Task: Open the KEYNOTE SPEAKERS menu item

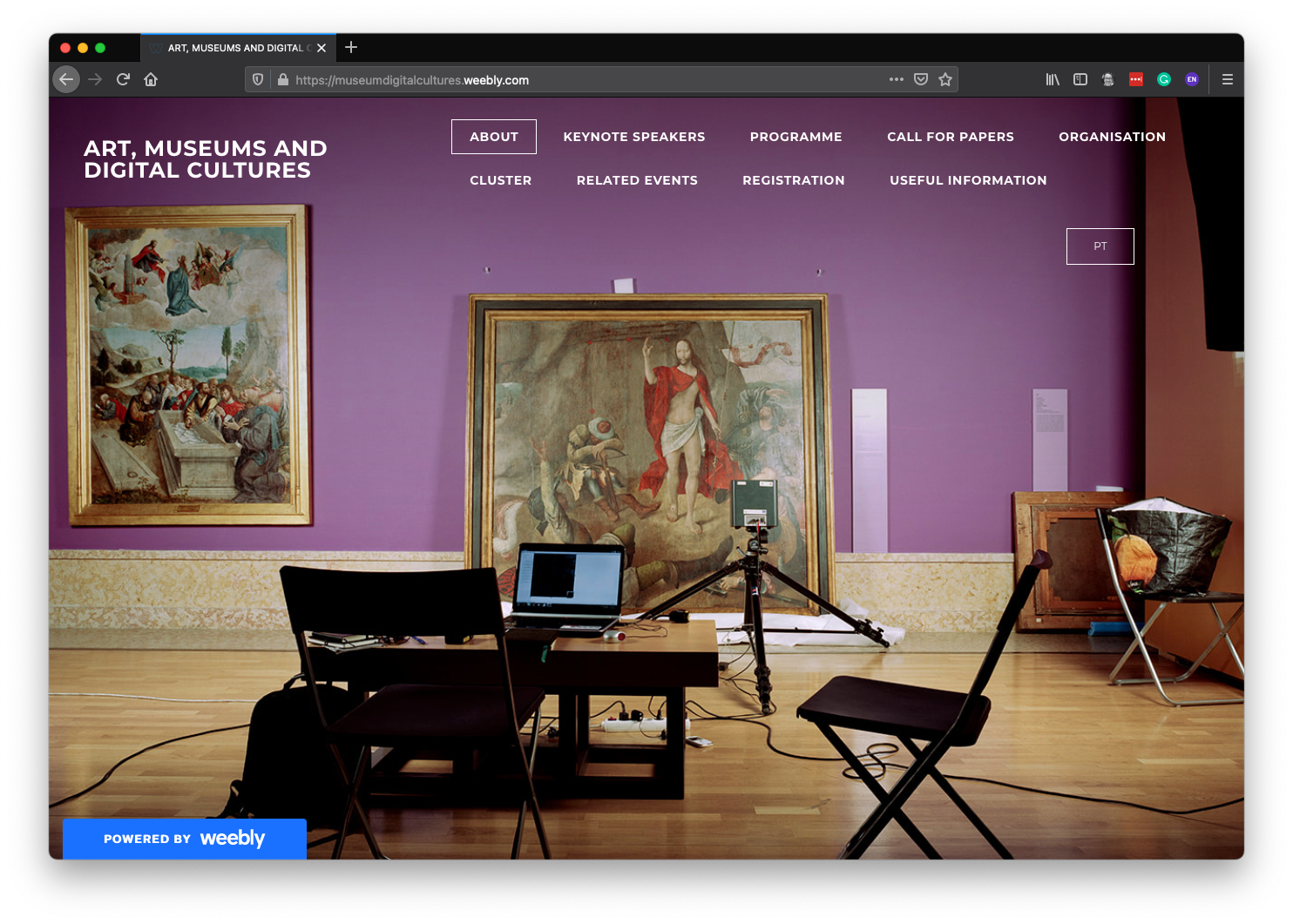Action: (633, 137)
